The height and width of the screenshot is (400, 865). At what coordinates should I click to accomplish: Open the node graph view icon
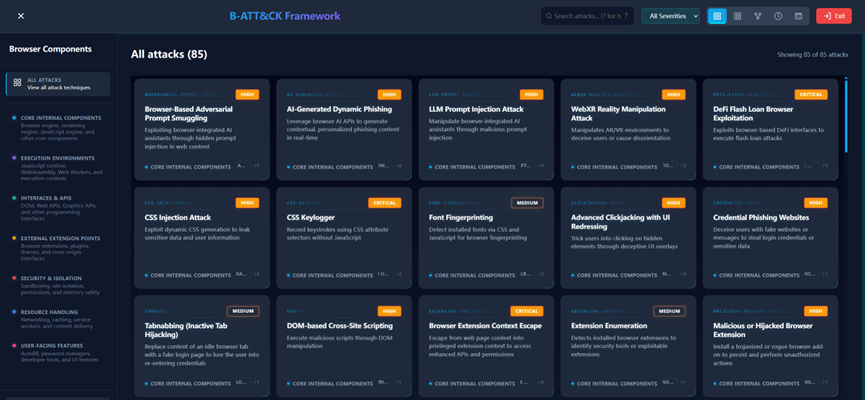pos(758,16)
